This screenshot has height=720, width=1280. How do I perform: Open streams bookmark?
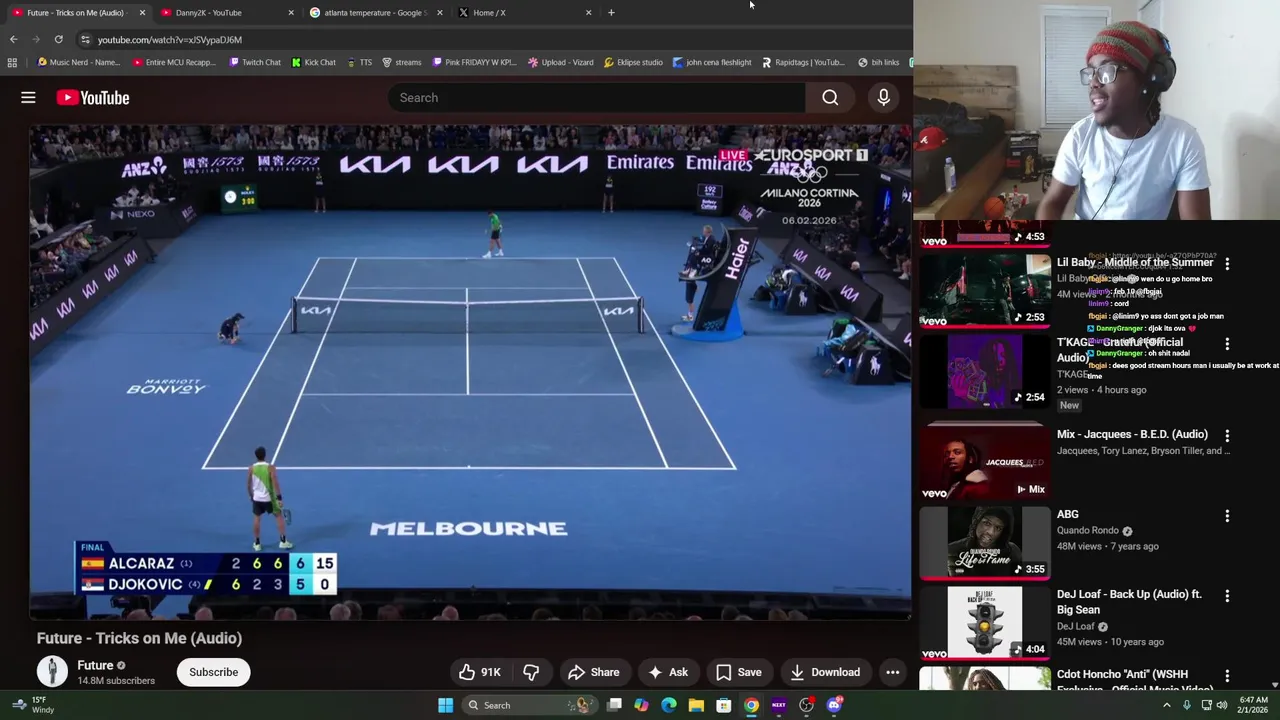pos(401,62)
